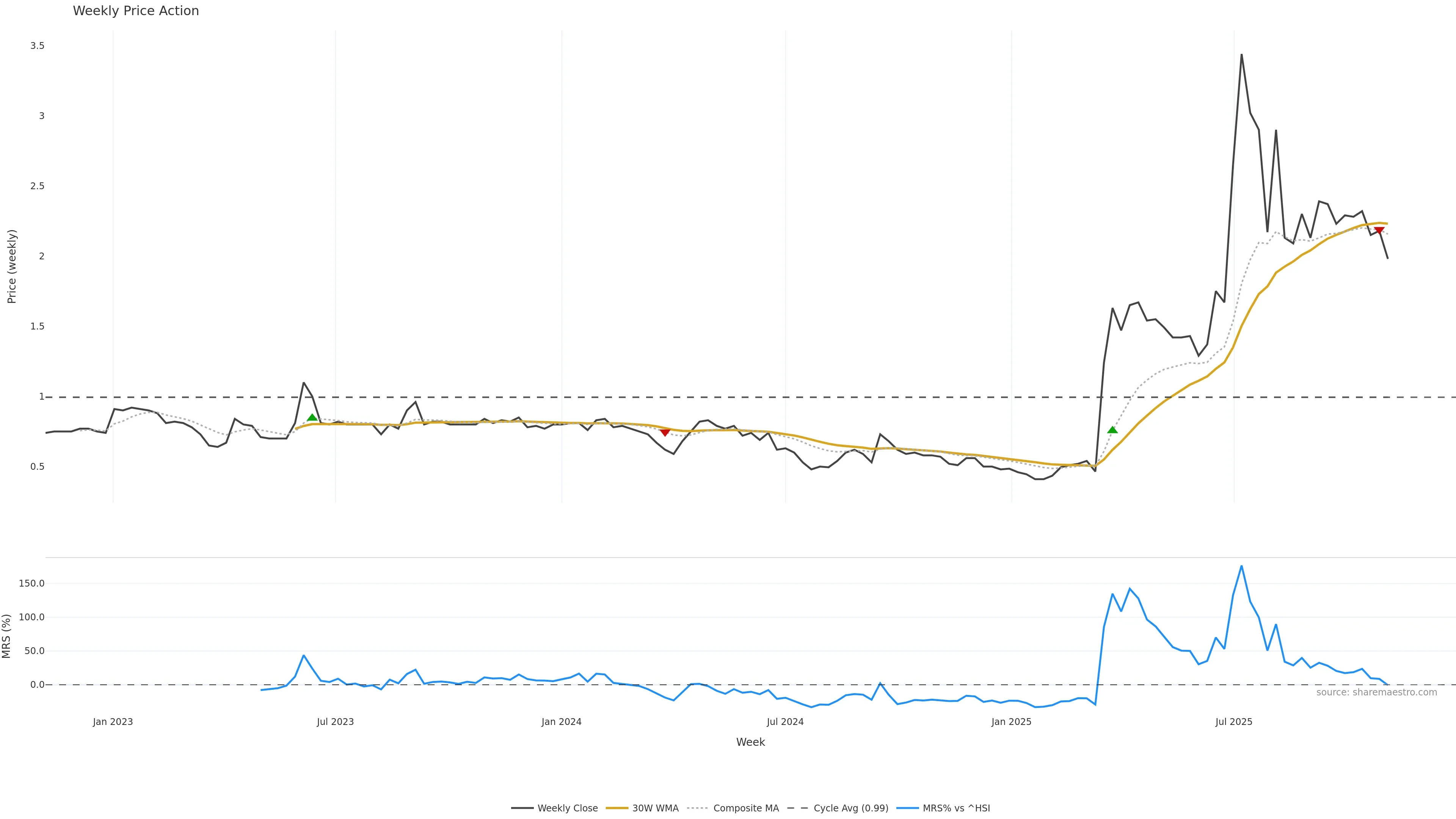The width and height of the screenshot is (1456, 819).
Task: Toggle the Weekly Close legend label
Action: click(567, 808)
